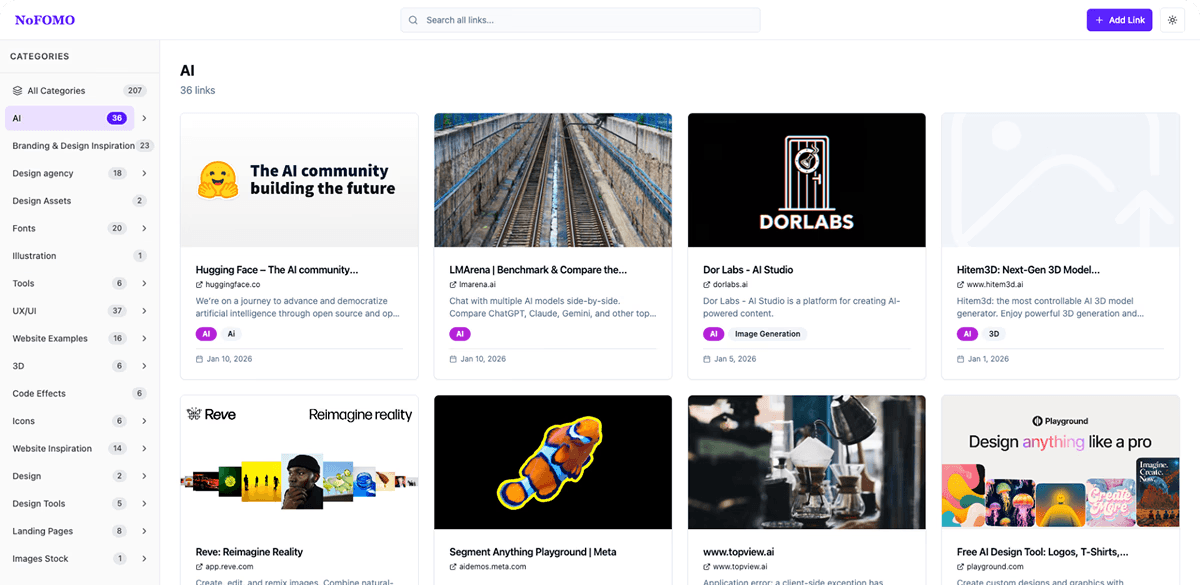Expand the UX/UI category chevron
This screenshot has width=1200, height=585.
click(144, 311)
